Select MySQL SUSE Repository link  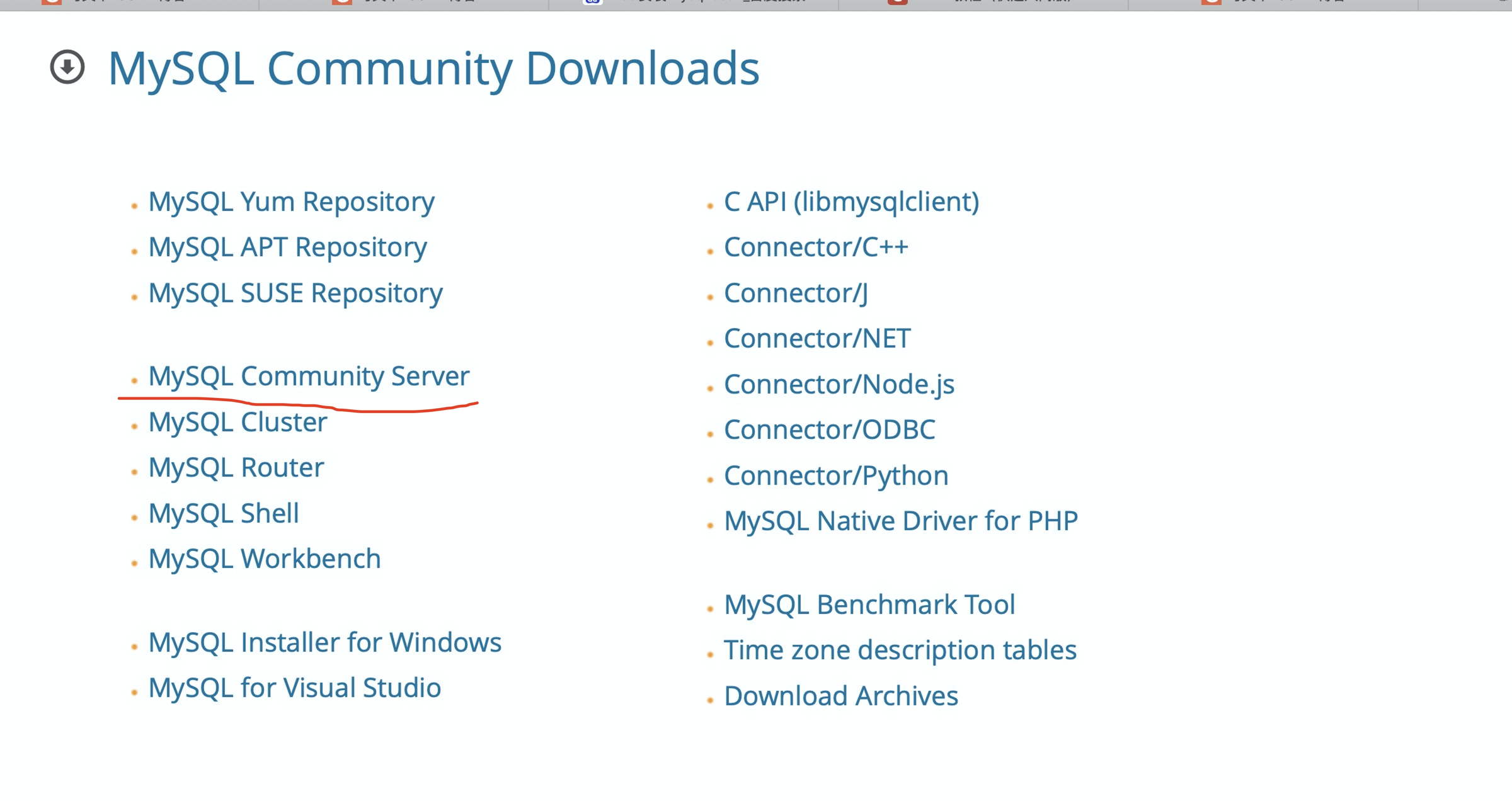tap(295, 293)
